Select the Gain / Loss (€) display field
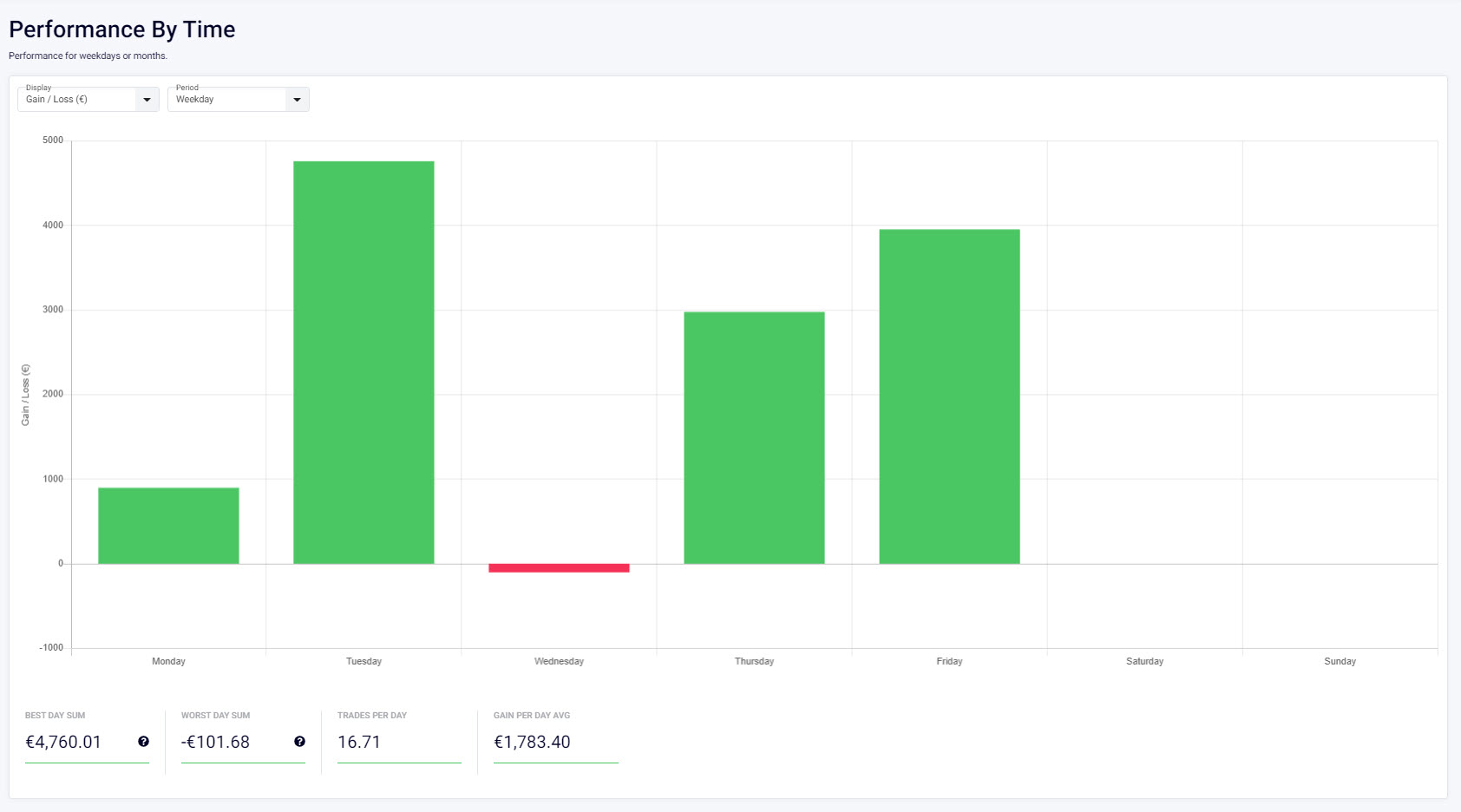This screenshot has width=1461, height=812. tap(76, 100)
